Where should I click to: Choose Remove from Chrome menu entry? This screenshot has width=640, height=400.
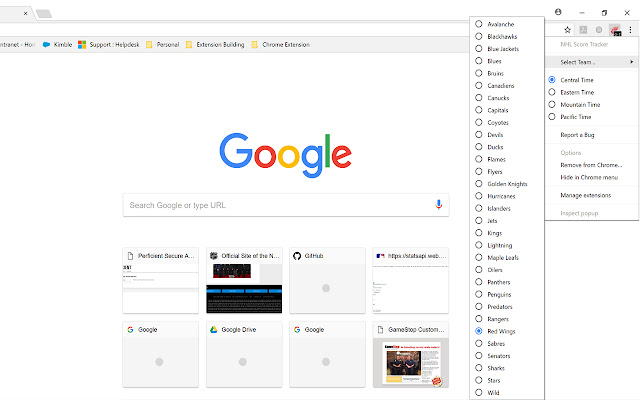point(592,165)
